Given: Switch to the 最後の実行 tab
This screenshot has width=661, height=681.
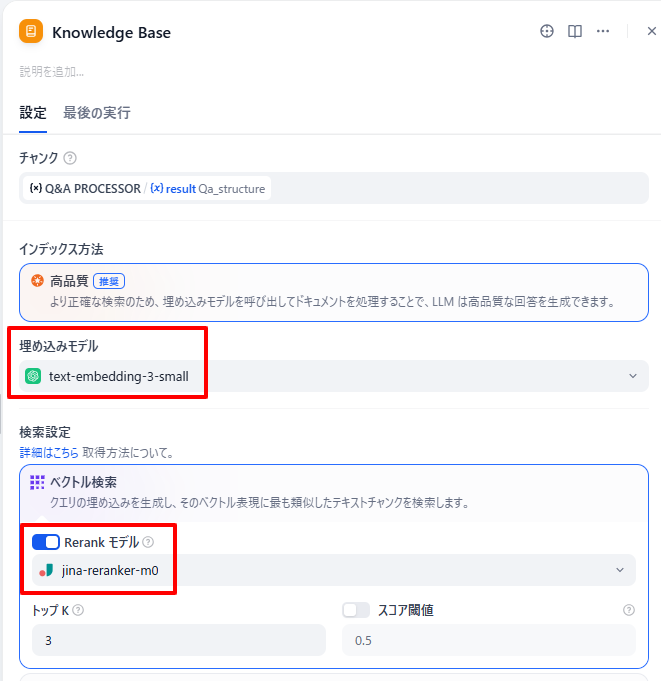Looking at the screenshot, I should [x=97, y=113].
